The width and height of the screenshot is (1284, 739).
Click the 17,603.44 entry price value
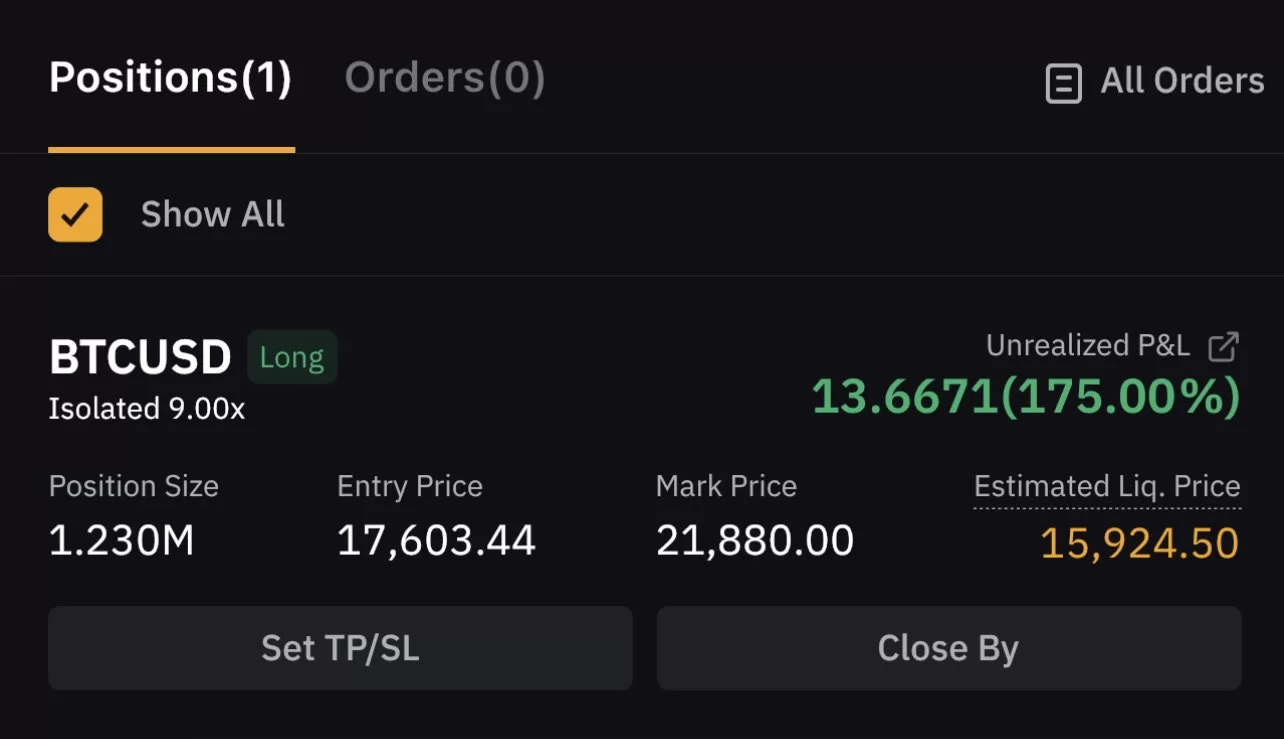436,541
